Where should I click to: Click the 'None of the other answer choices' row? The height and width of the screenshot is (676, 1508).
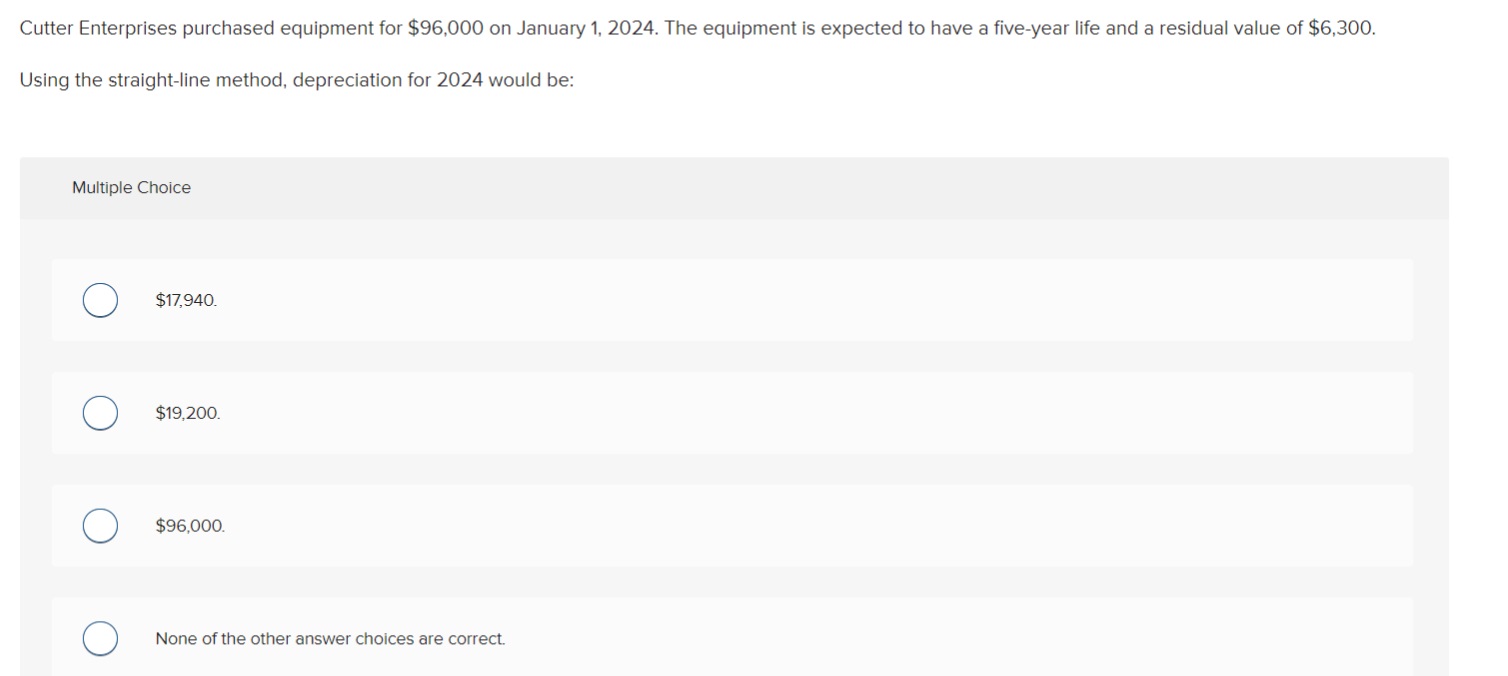click(700, 637)
